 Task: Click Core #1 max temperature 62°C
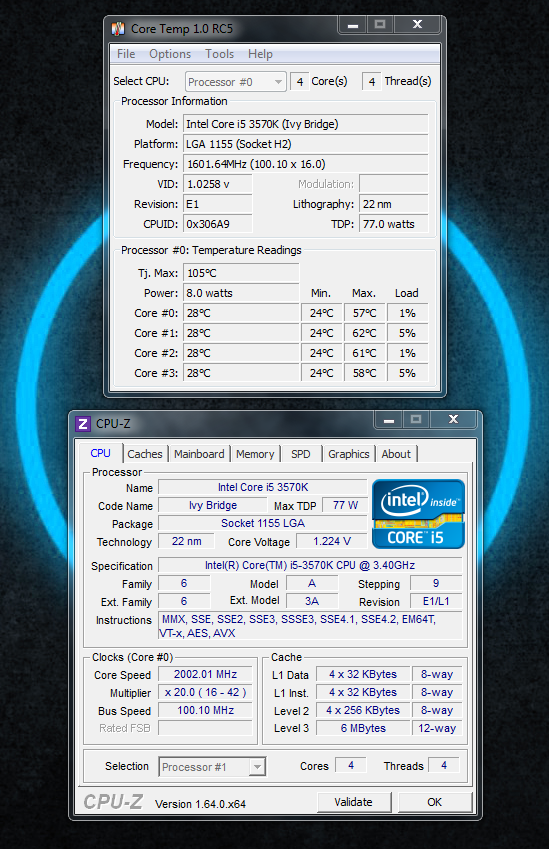point(364,333)
